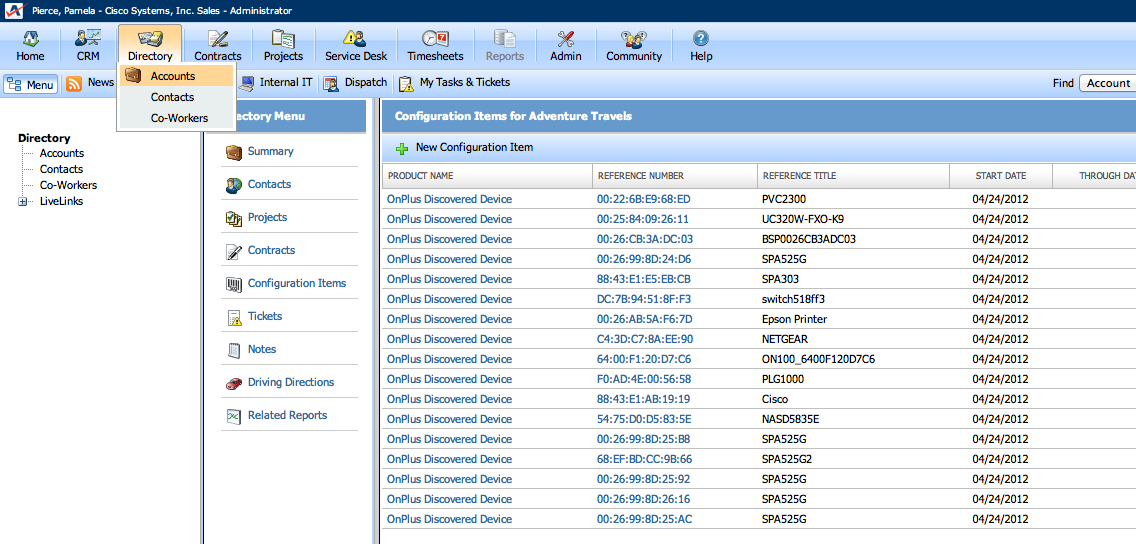Click the UC320W-FXO-K9 reference title cell
The width and height of the screenshot is (1136, 544).
pyautogui.click(x=803, y=219)
